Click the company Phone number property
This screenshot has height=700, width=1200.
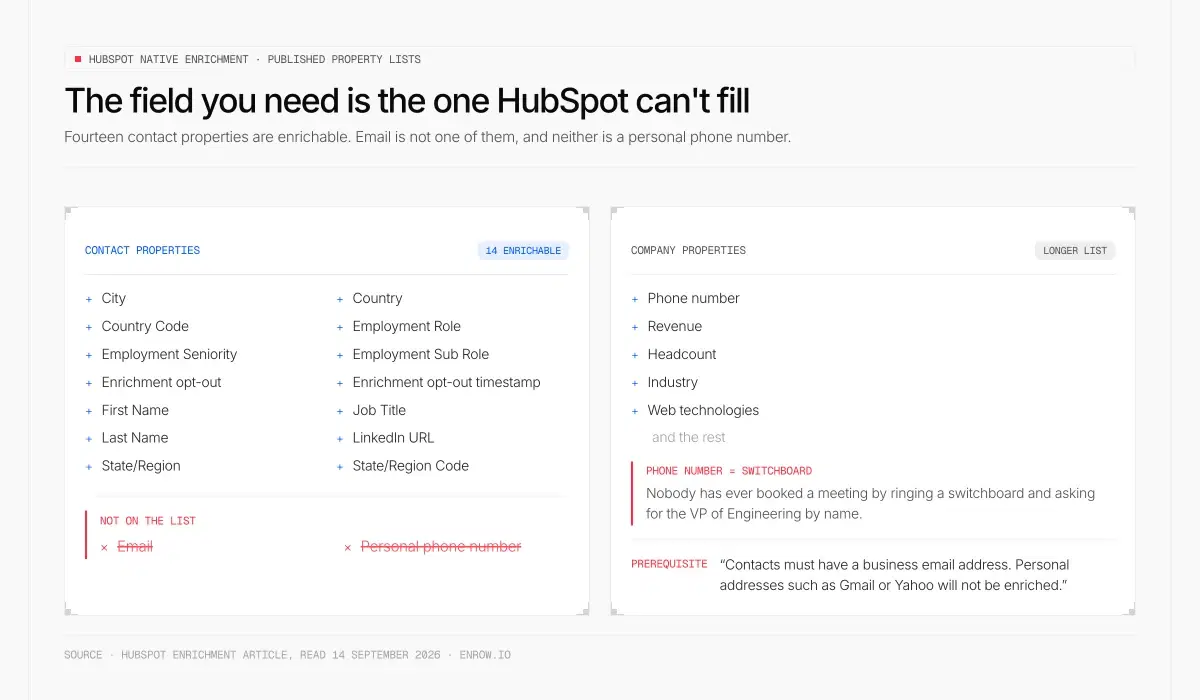pos(693,298)
